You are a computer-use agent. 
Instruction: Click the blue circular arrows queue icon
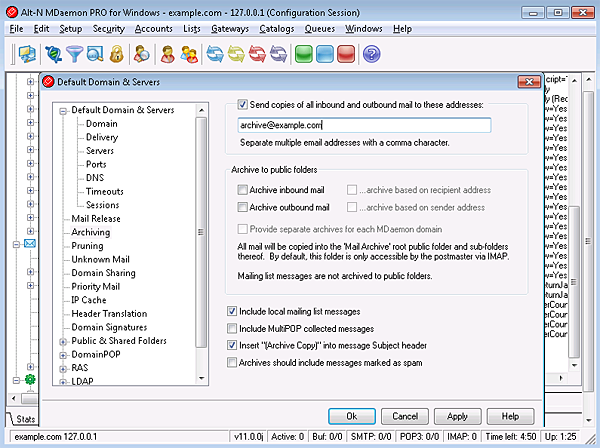pos(215,54)
